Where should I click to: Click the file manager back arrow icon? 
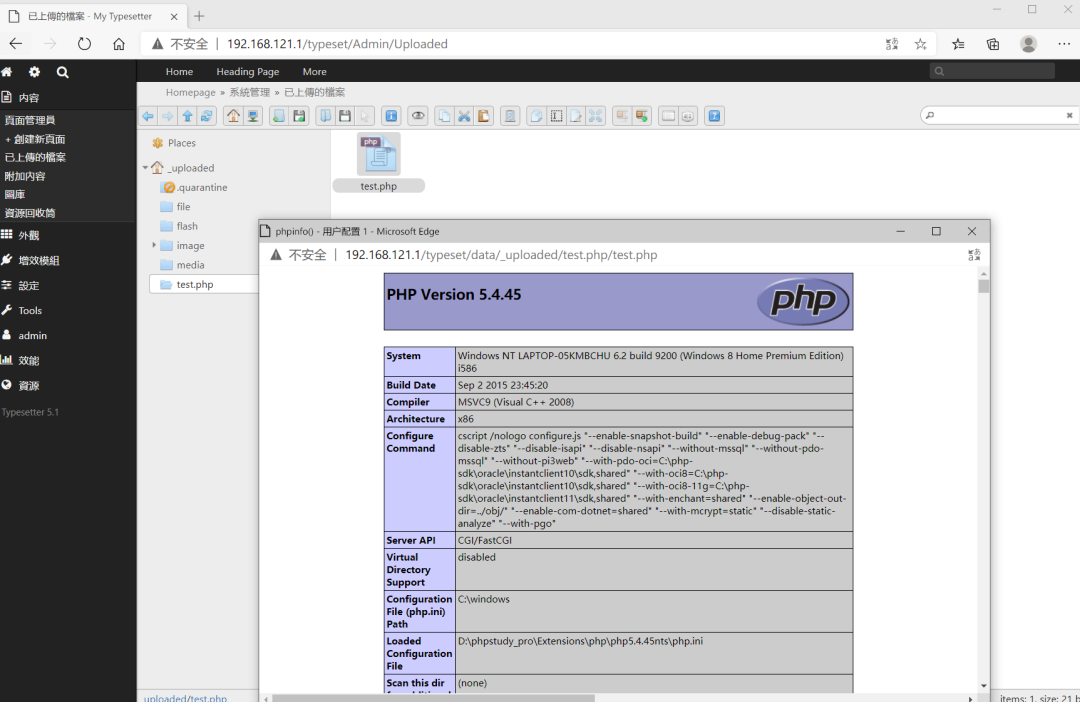(x=148, y=116)
